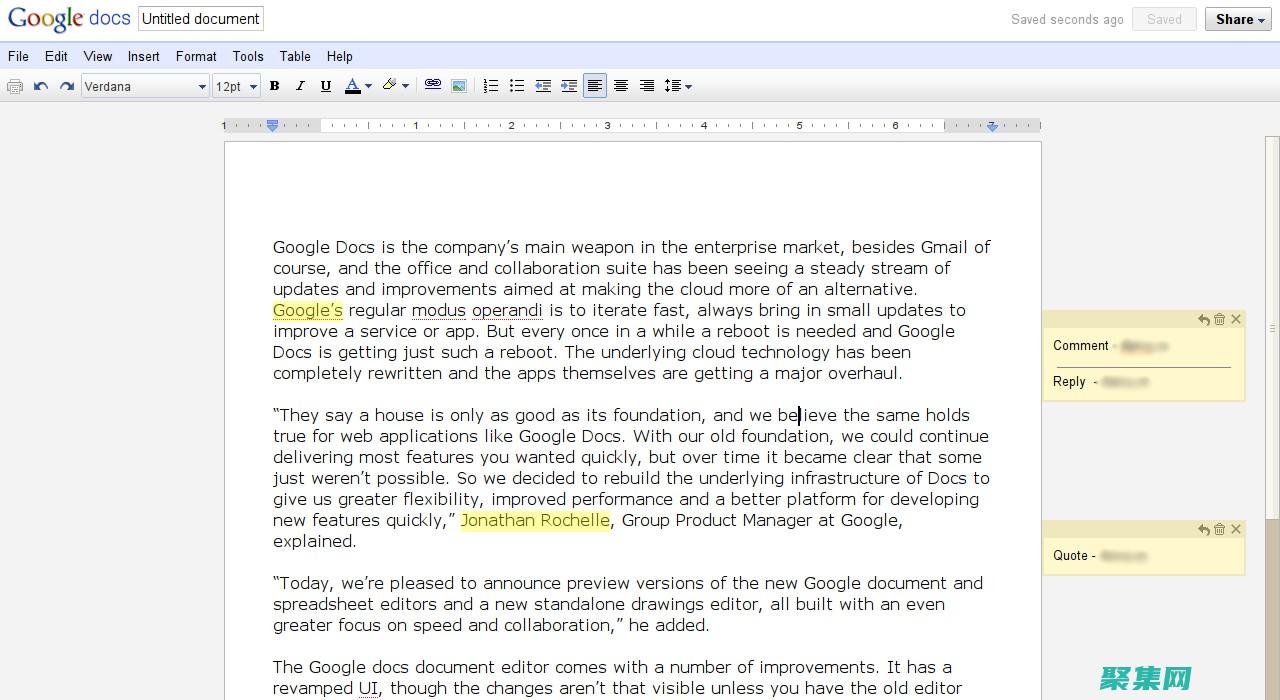Start a numbered list
Viewport: 1280px width, 700px height.
[x=491, y=87]
